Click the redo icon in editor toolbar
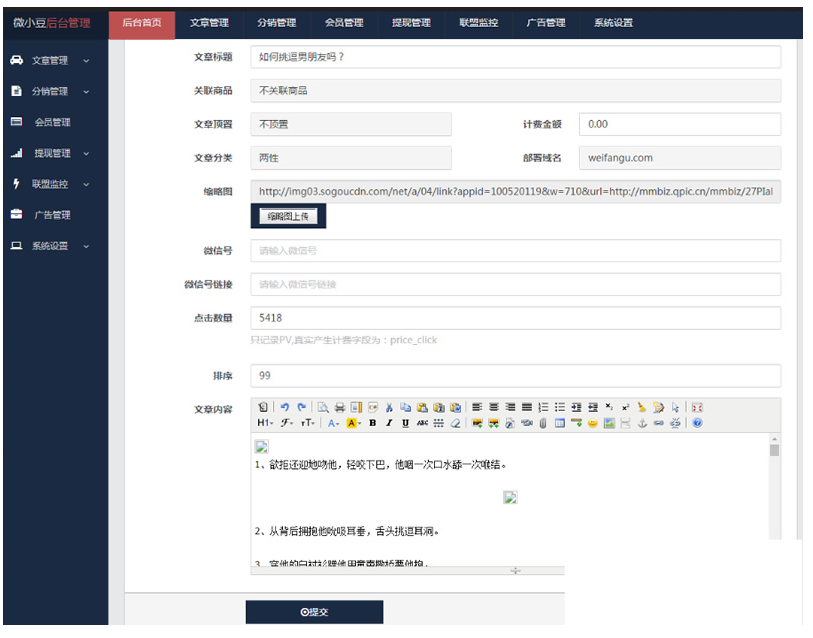This screenshot has width=813, height=638. 301,407
